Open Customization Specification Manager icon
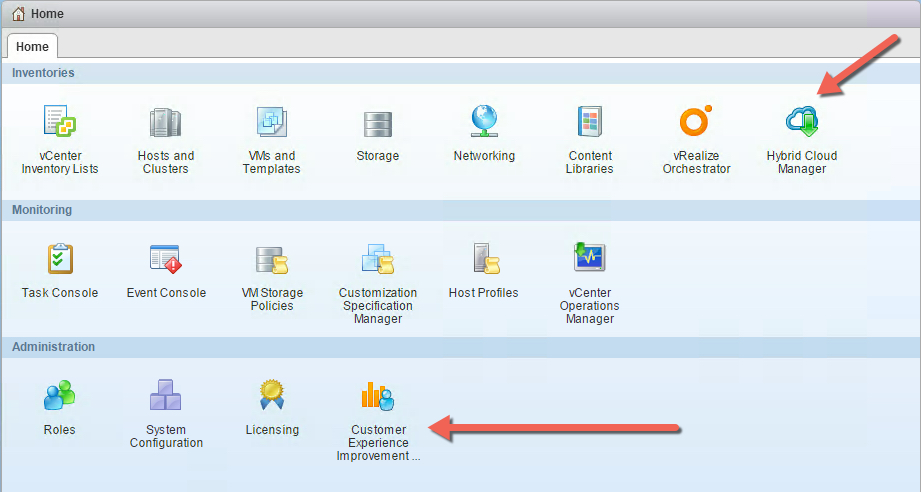 tap(378, 259)
